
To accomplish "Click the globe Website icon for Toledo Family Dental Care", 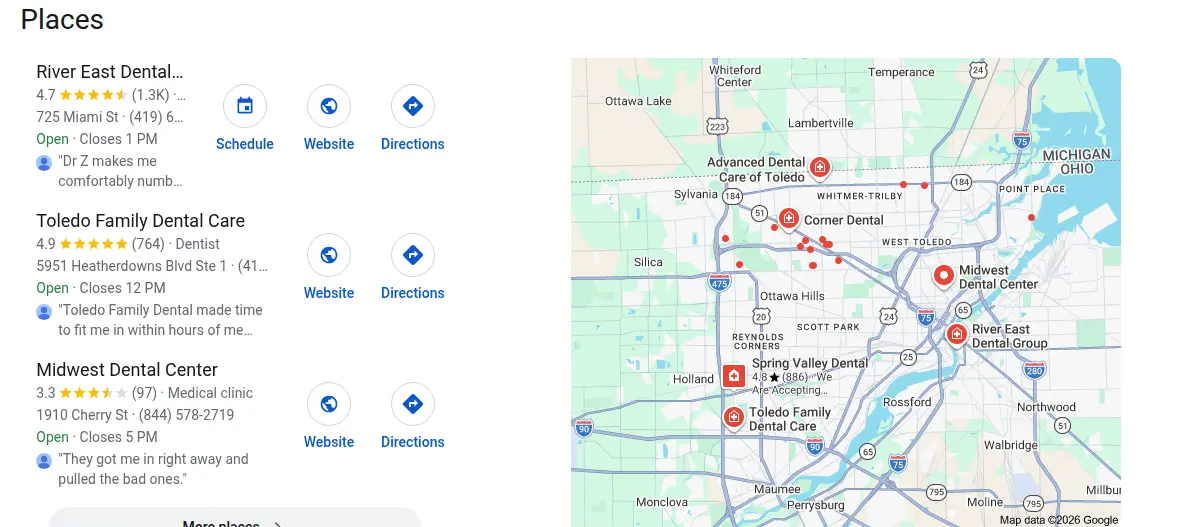I will (x=329, y=255).
